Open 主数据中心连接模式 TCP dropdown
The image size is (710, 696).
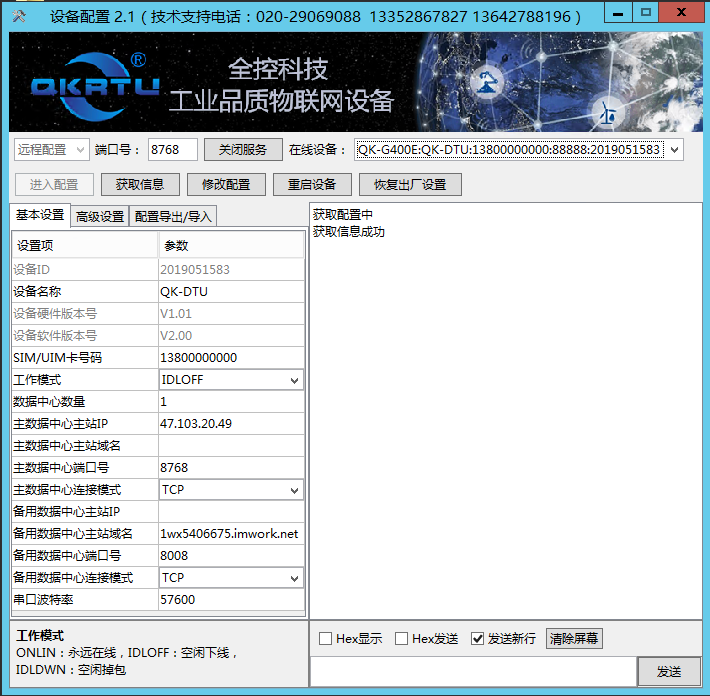coord(231,490)
